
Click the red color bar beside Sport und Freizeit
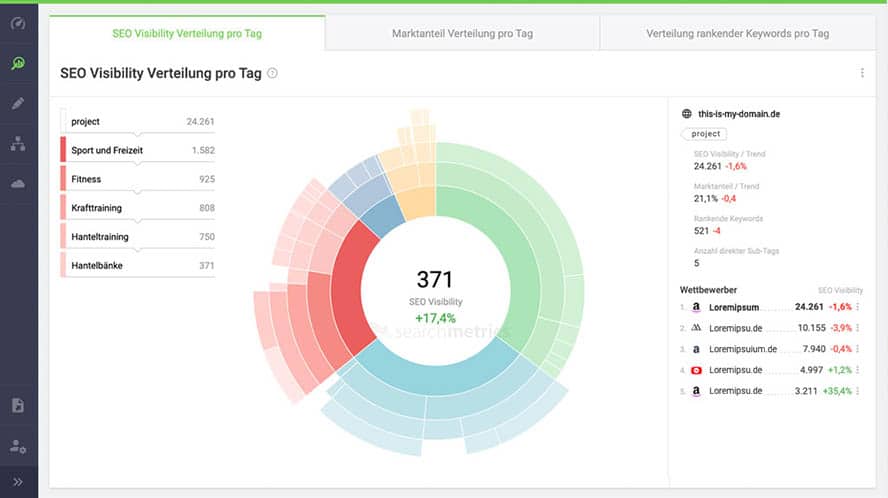pos(63,150)
